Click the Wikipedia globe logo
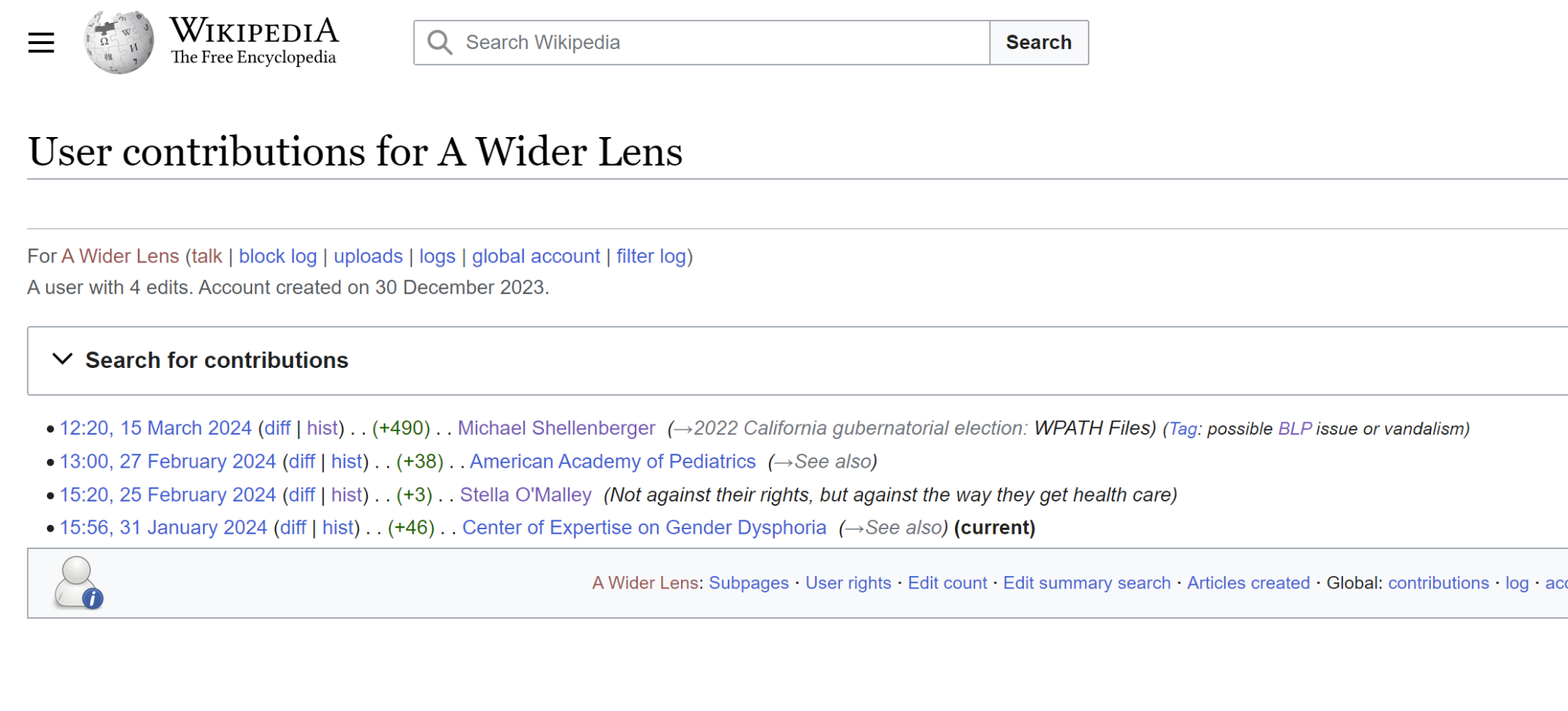 119,43
